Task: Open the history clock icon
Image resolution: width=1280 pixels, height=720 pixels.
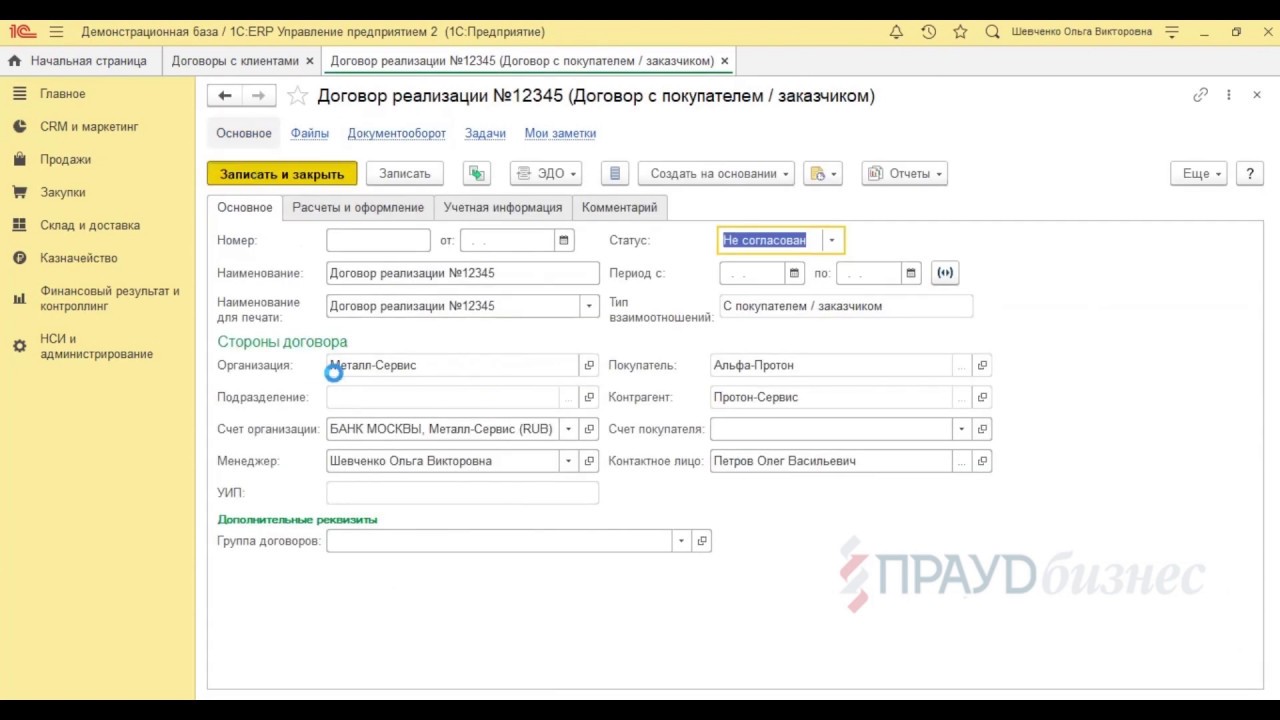Action: (x=929, y=32)
